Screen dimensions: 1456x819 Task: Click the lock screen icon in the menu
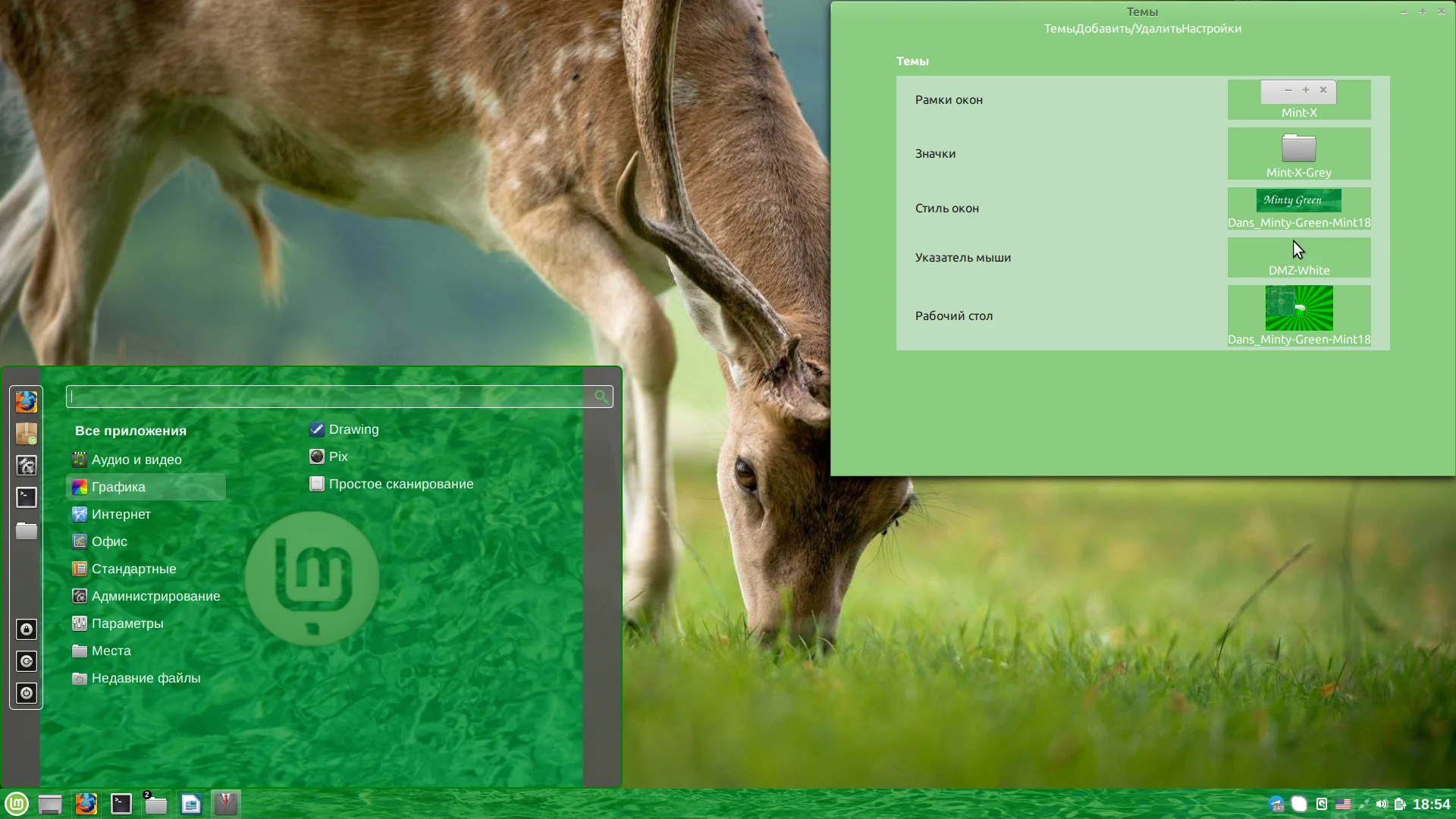click(x=27, y=629)
